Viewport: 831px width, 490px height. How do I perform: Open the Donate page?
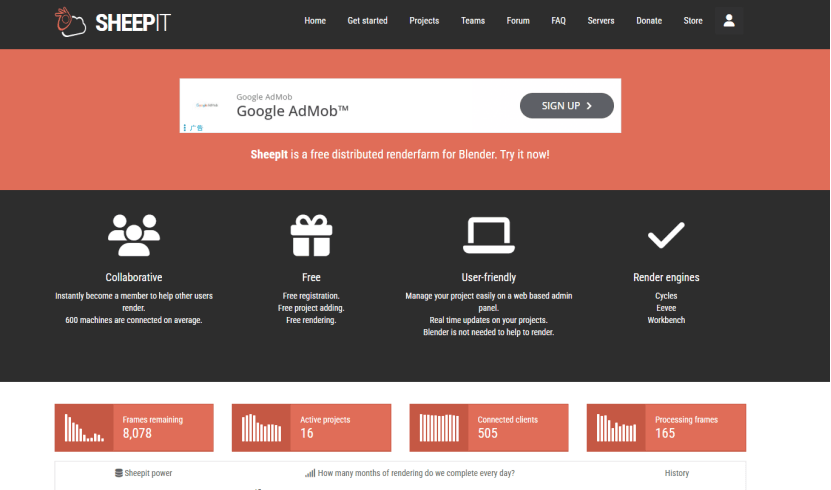[649, 21]
